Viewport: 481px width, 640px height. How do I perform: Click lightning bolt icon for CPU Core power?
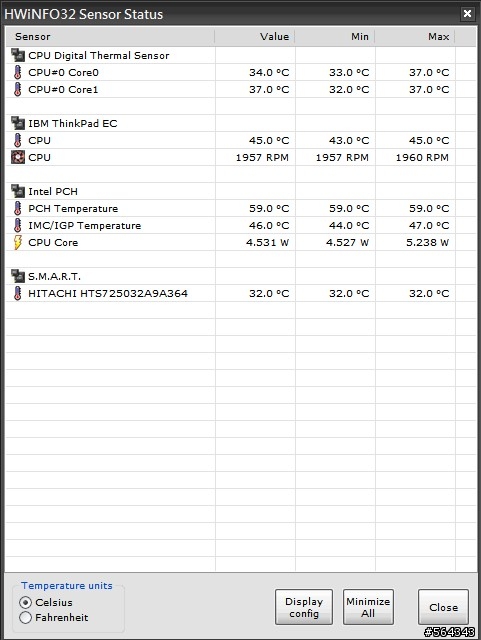tap(18, 242)
